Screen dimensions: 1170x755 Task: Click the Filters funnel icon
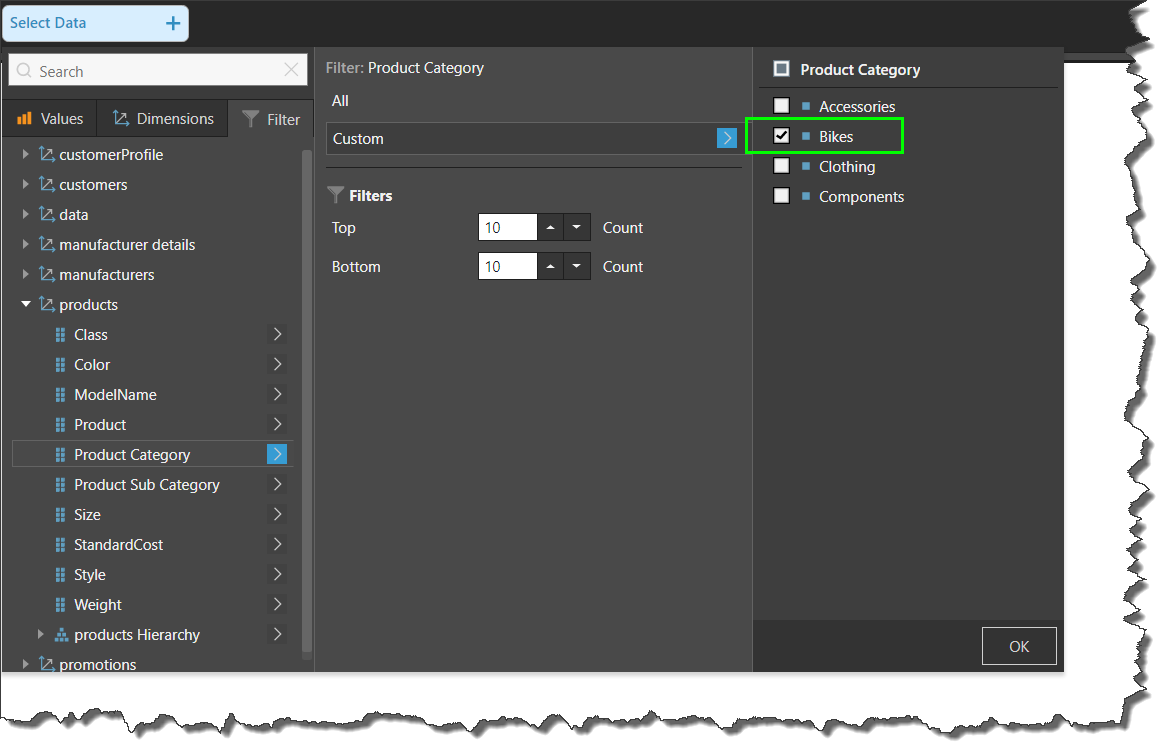click(336, 195)
